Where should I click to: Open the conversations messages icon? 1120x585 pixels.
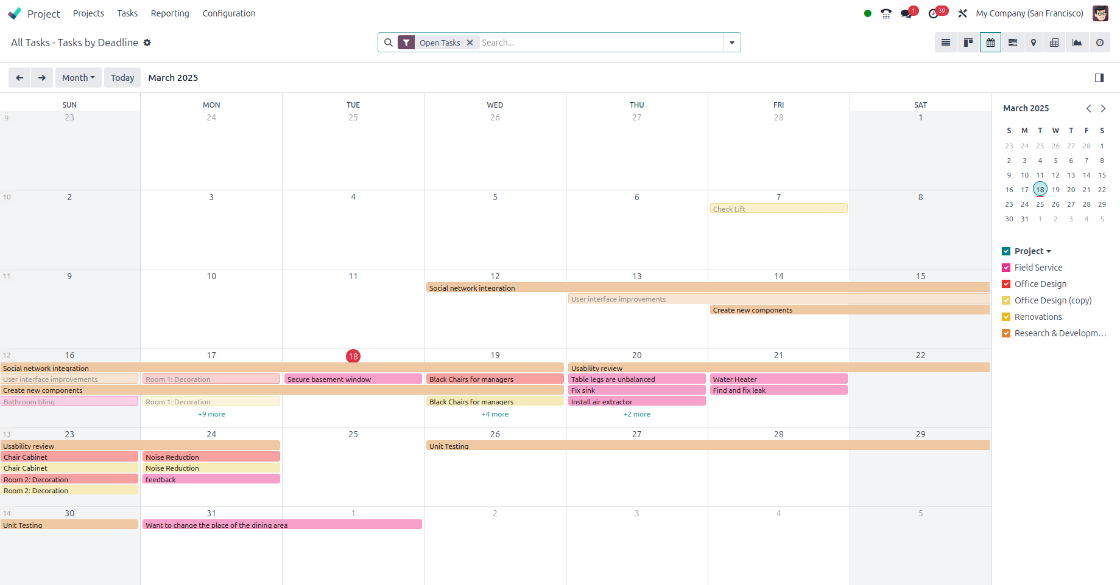907,14
